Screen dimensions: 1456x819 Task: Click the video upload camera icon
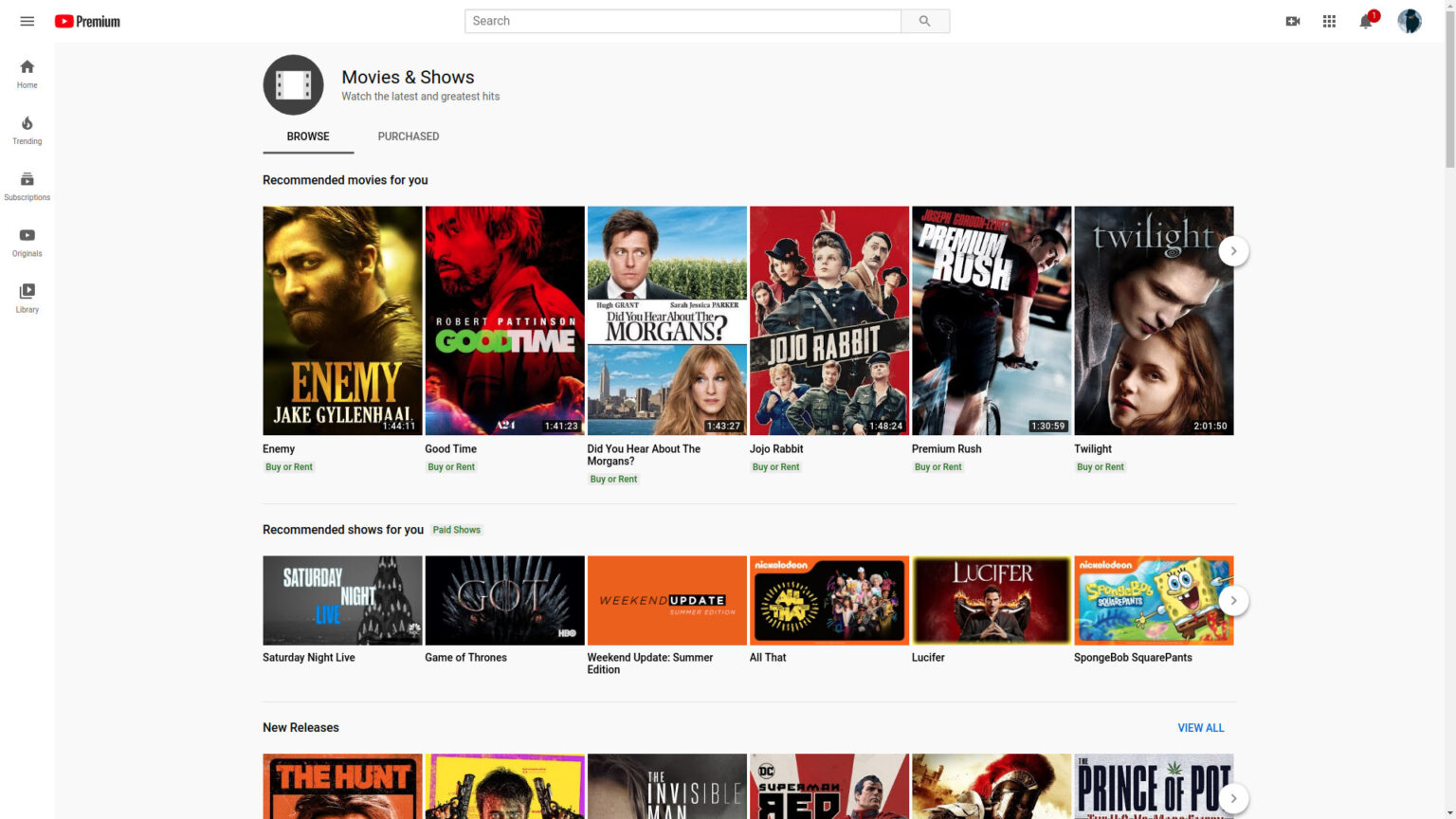(1293, 20)
